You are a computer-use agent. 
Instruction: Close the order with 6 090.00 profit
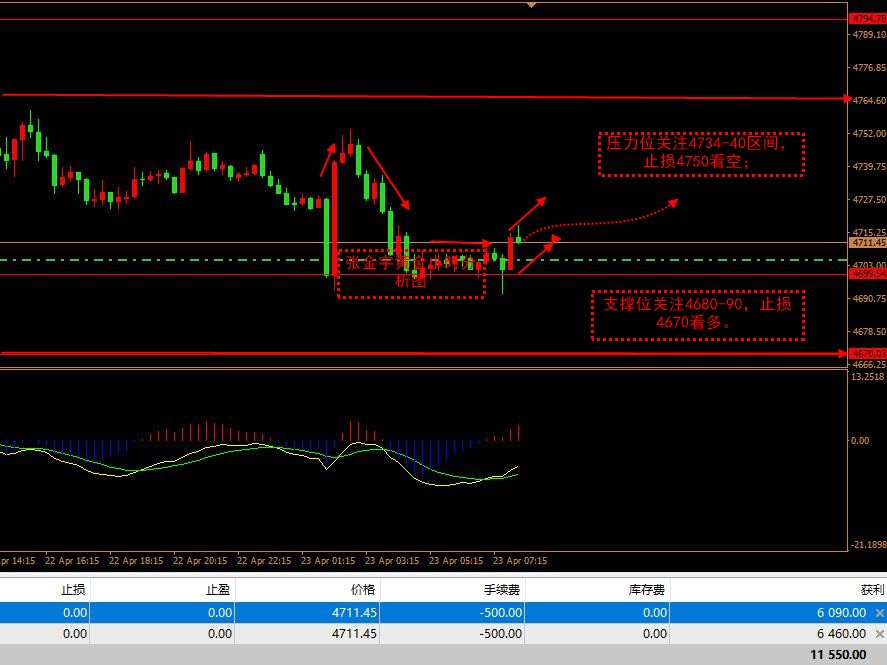click(879, 613)
